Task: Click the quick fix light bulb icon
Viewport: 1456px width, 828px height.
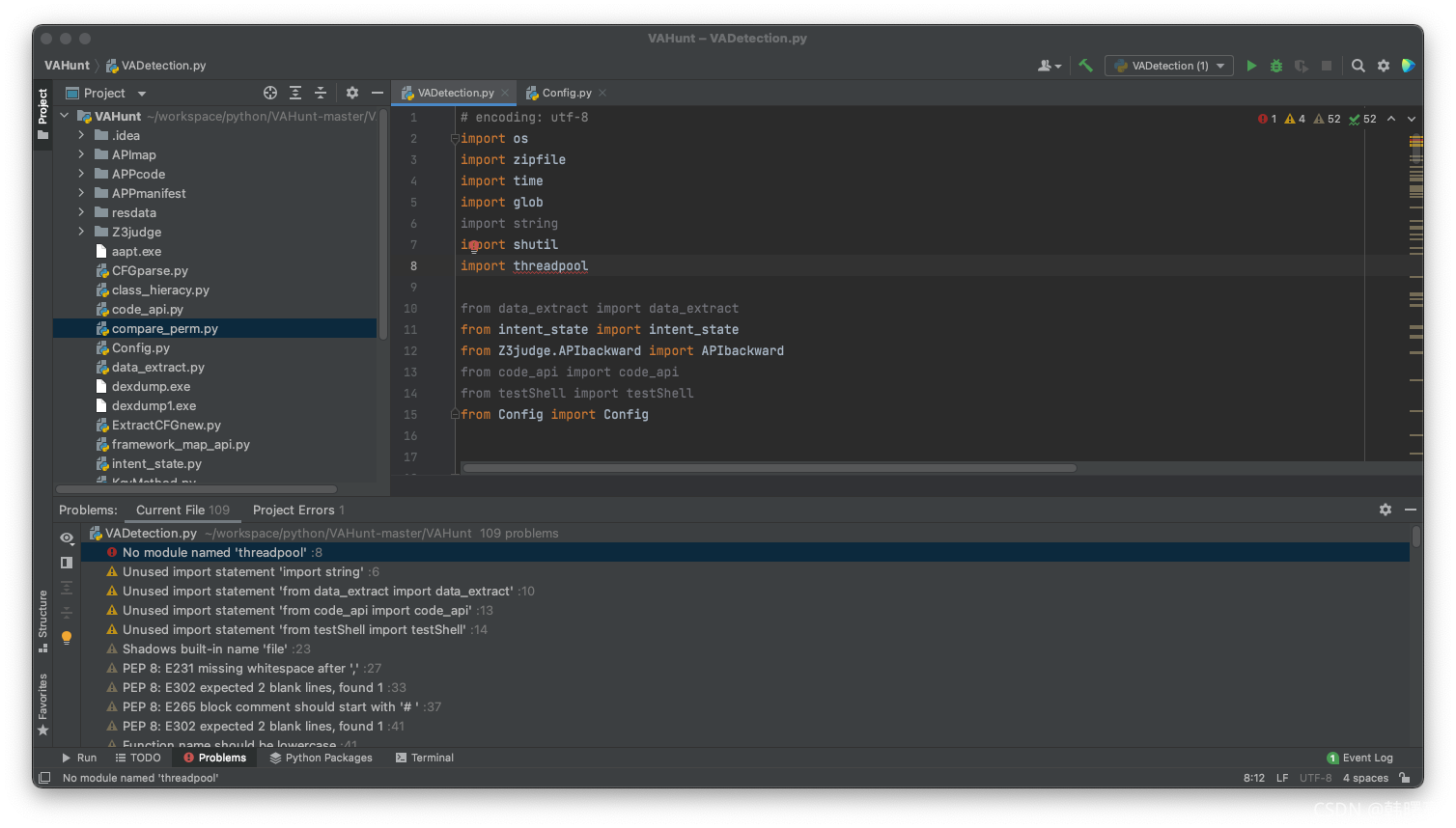Action: (x=67, y=637)
